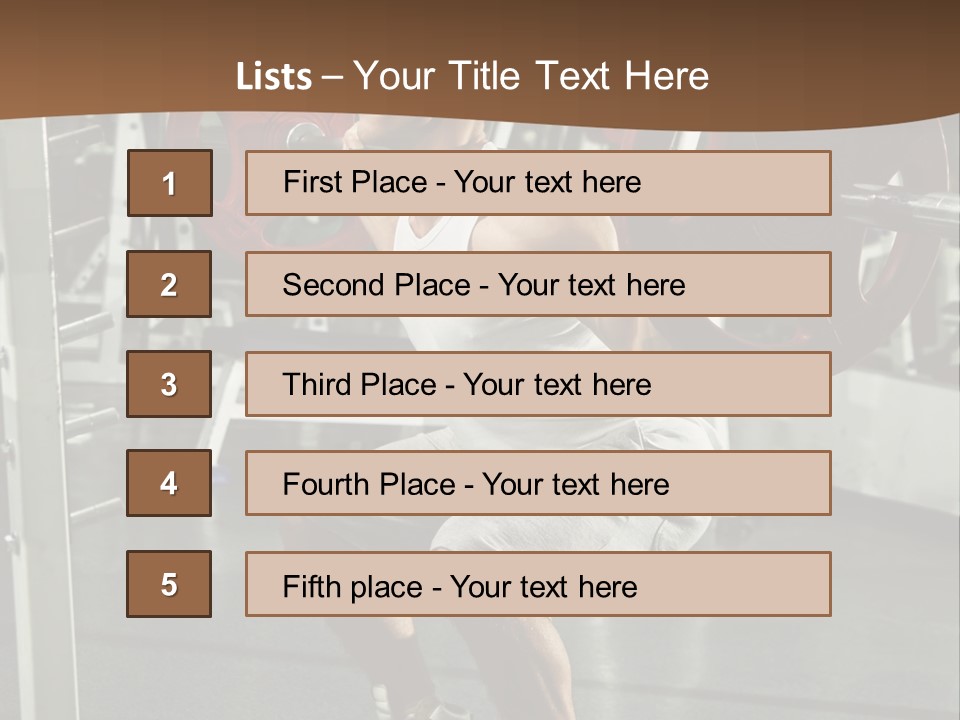Viewport: 960px width, 720px height.
Task: Click the bold word Lists in title
Action: pyautogui.click(x=274, y=76)
